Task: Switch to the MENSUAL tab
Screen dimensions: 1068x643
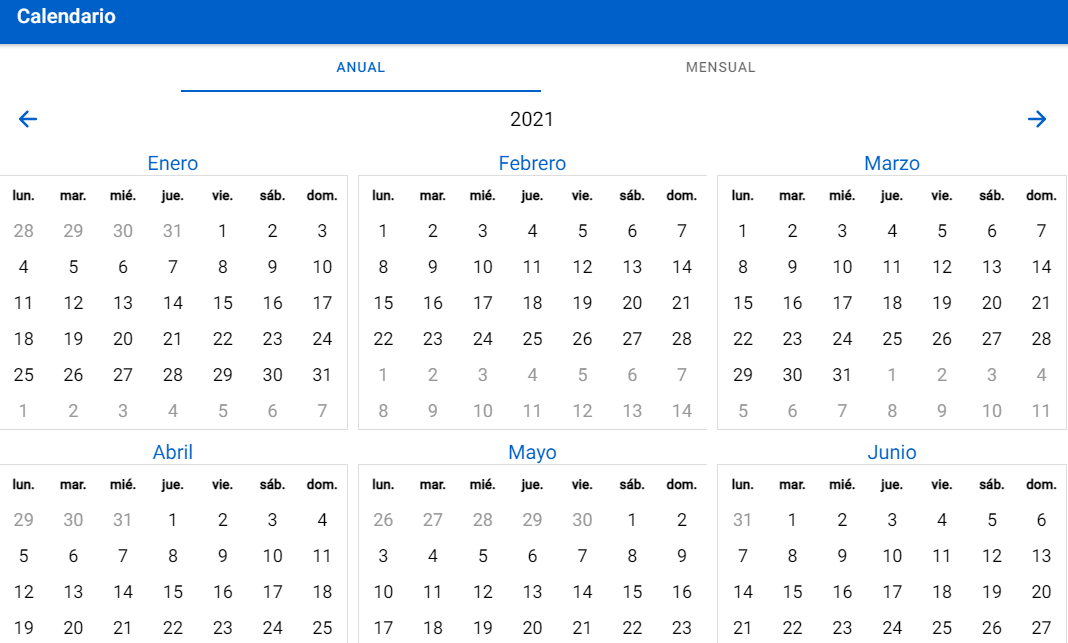Action: coord(720,68)
